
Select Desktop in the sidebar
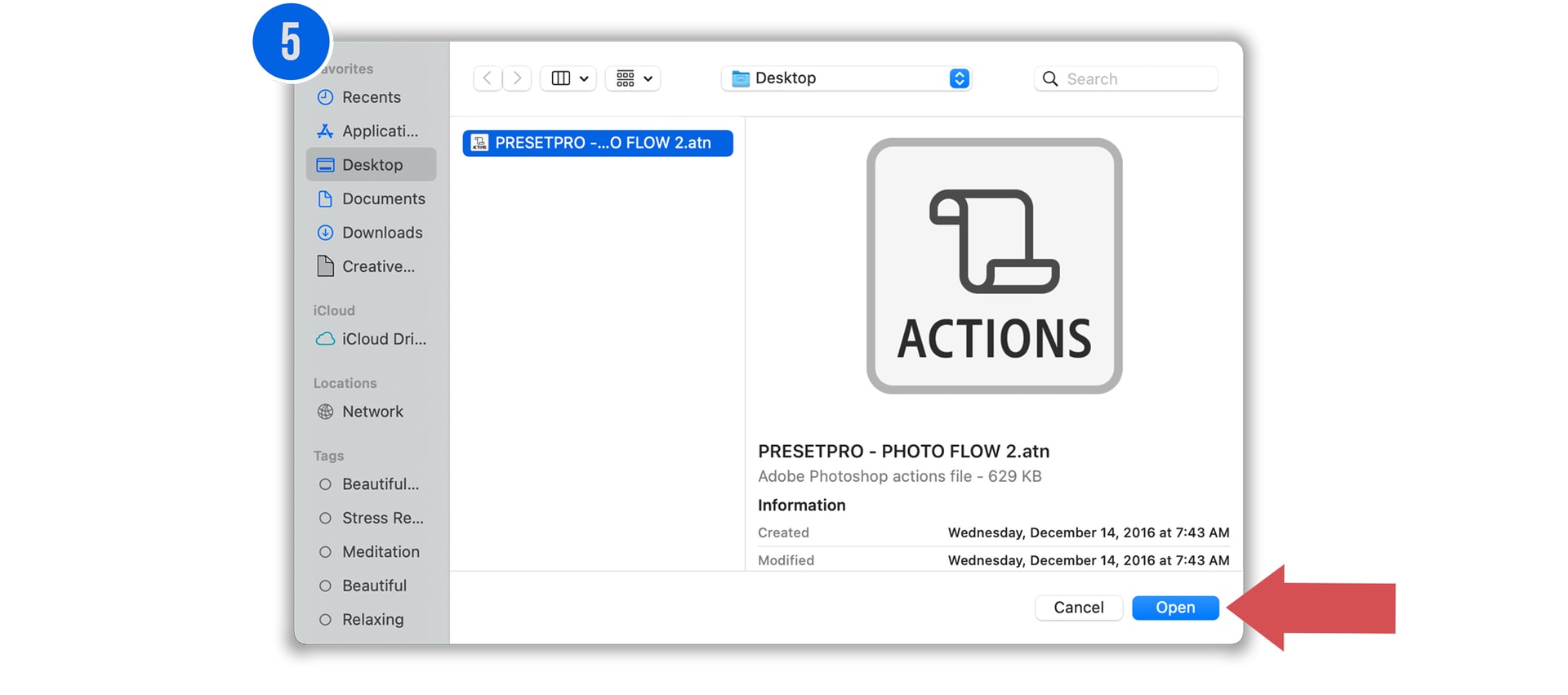pos(372,165)
